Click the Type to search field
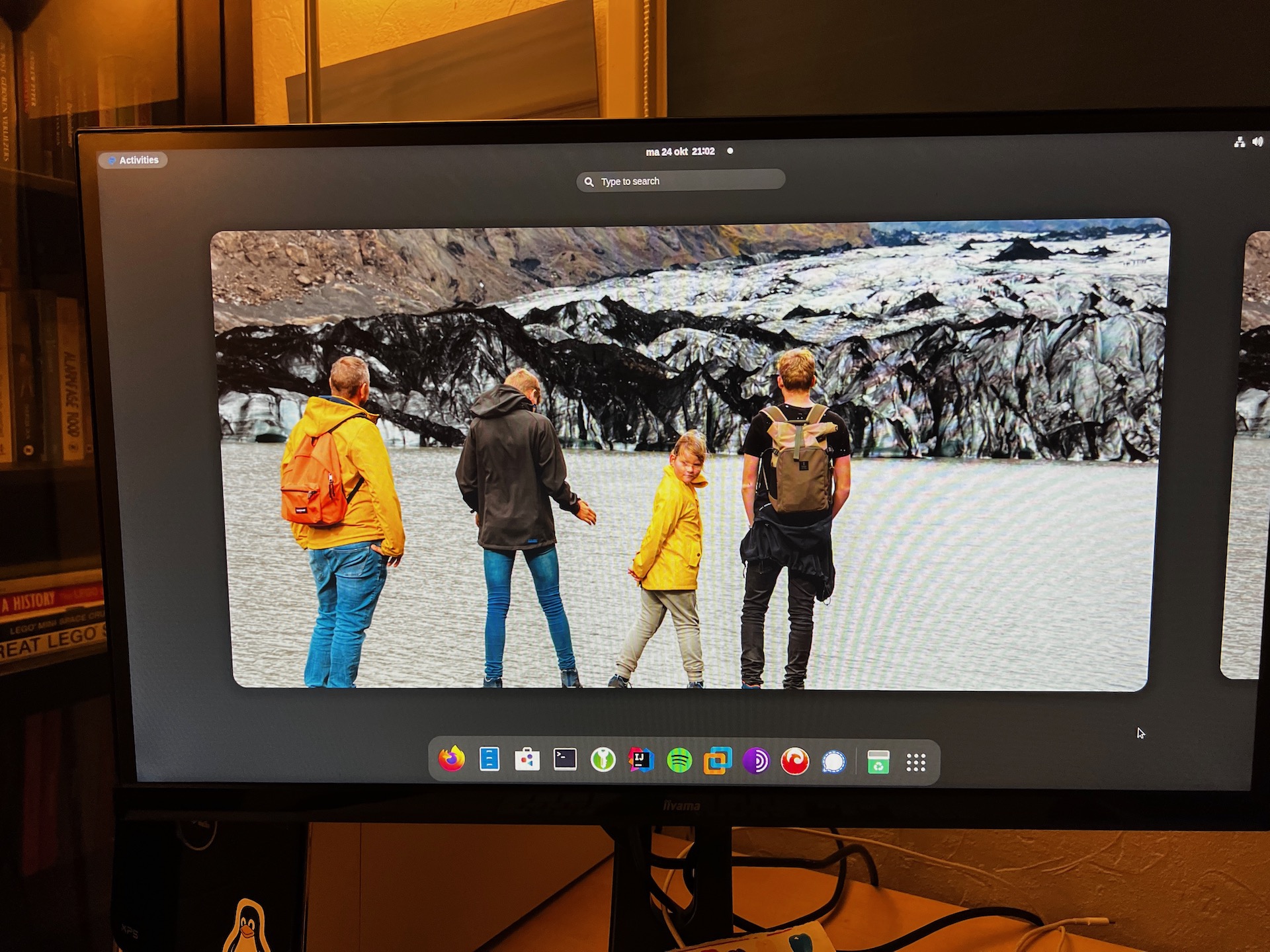This screenshot has height=952, width=1270. point(680,180)
